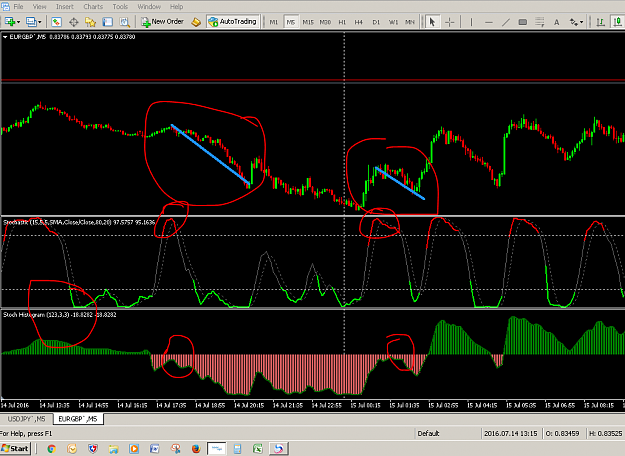Click the Stoch Histogram indicator label
The image size is (625, 456).
point(60,315)
